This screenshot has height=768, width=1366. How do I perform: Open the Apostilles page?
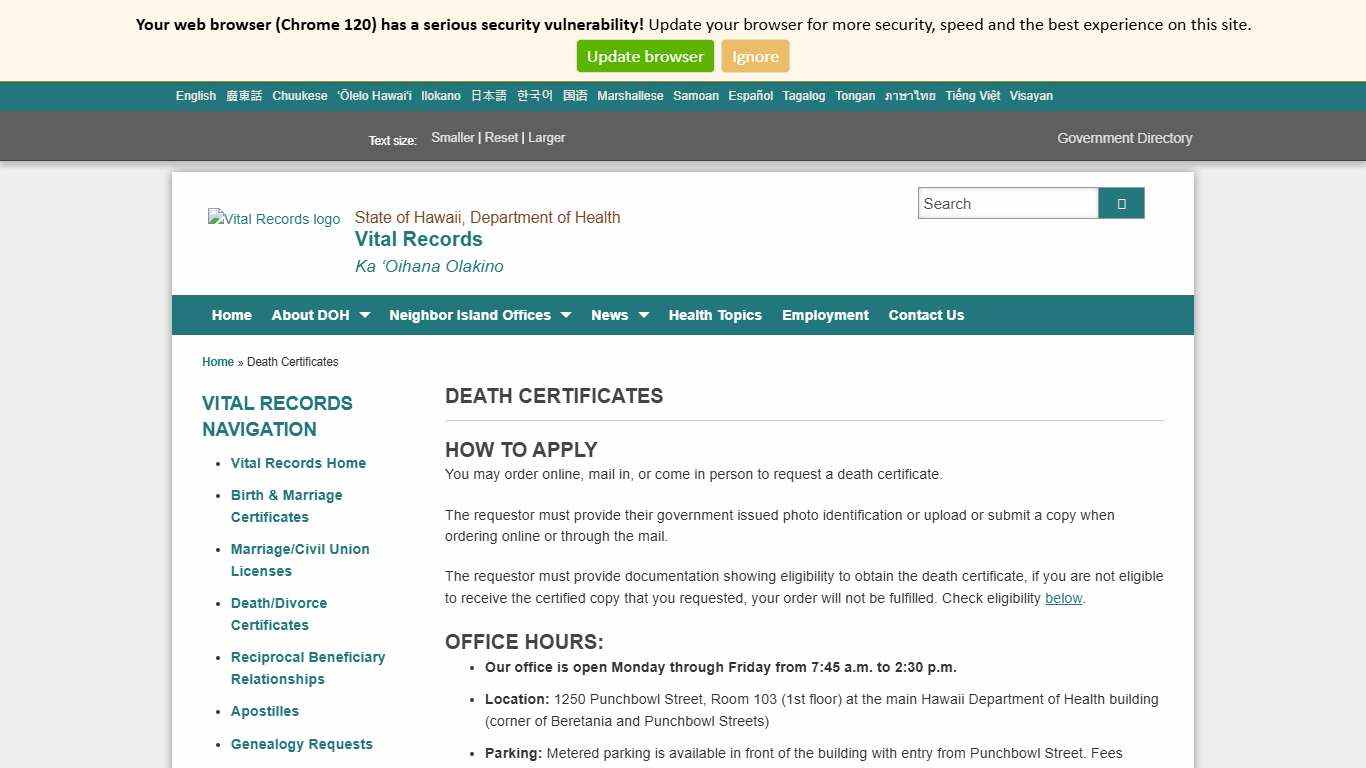pos(264,711)
